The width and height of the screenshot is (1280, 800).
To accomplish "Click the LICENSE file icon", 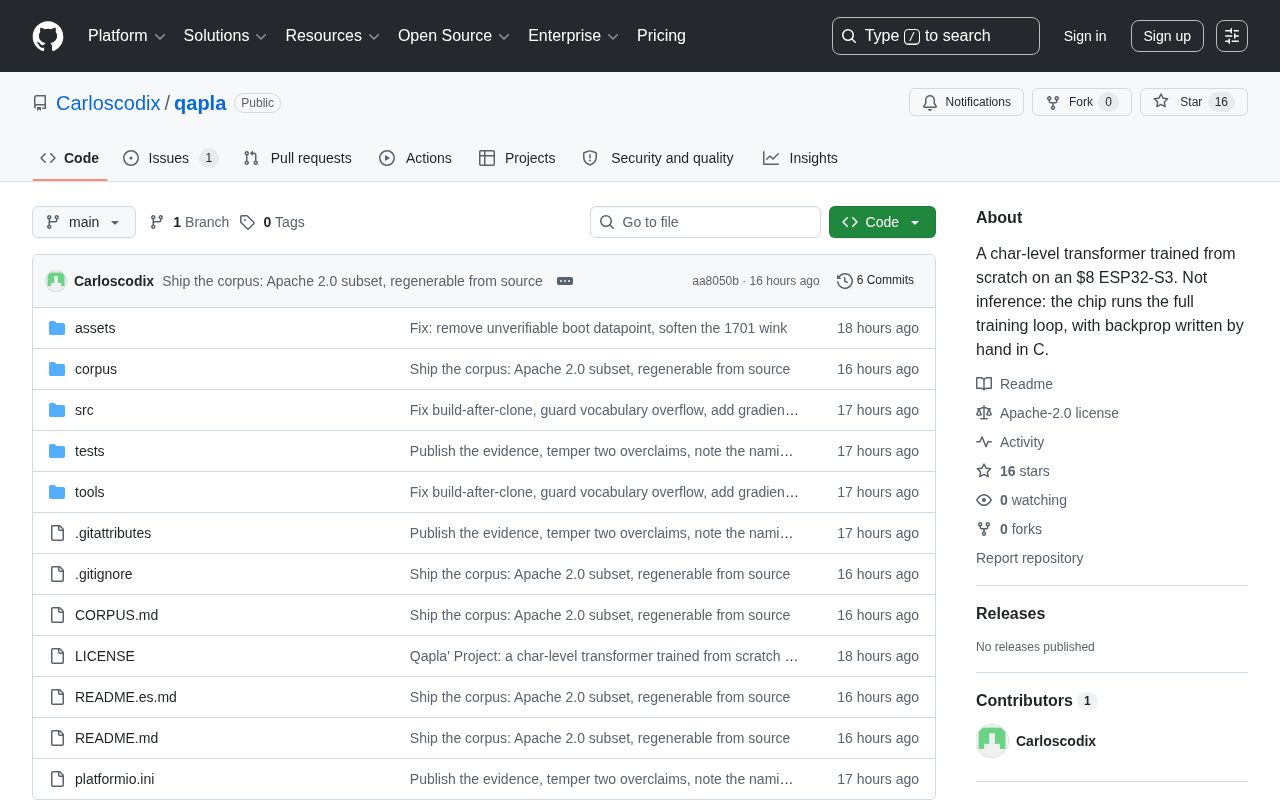I will (57, 656).
